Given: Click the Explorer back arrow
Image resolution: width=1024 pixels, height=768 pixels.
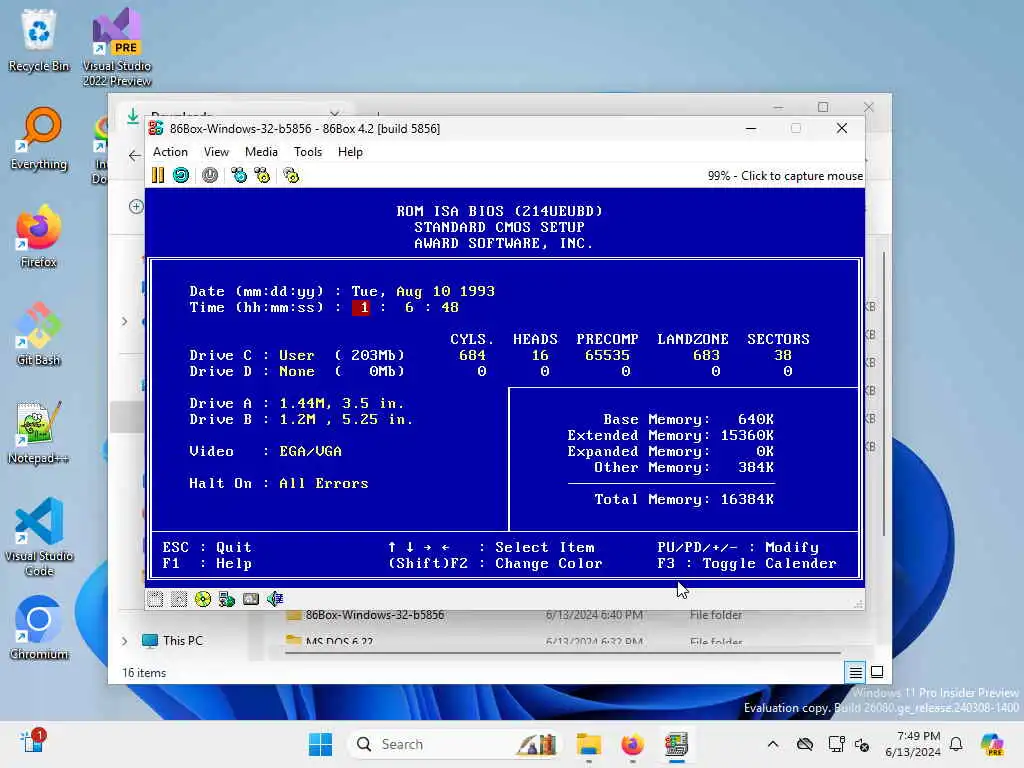Looking at the screenshot, I should click(x=135, y=155).
